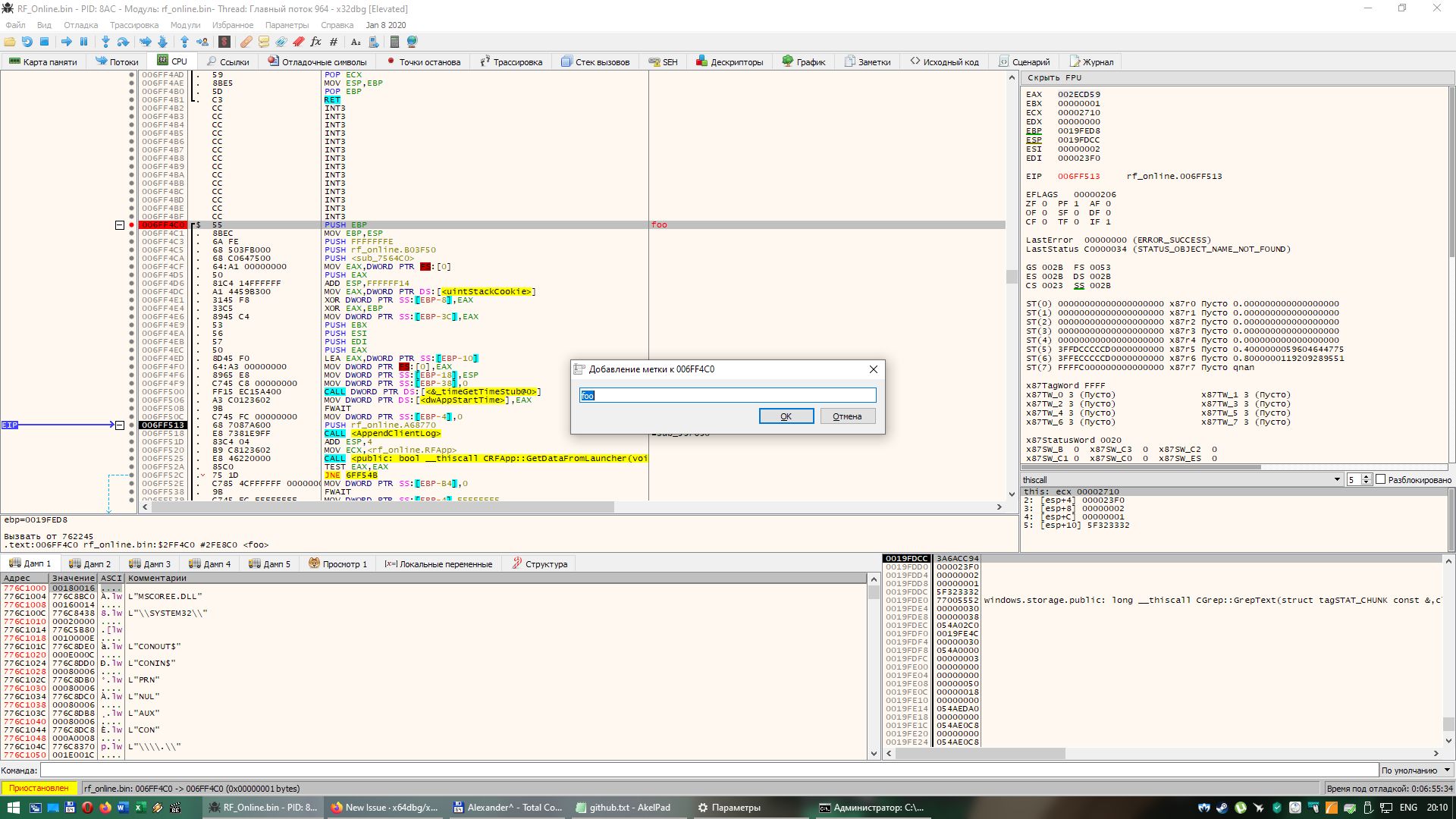Toggle breakpoint dot at 006FF500
The height and width of the screenshot is (819, 1456).
click(x=132, y=392)
